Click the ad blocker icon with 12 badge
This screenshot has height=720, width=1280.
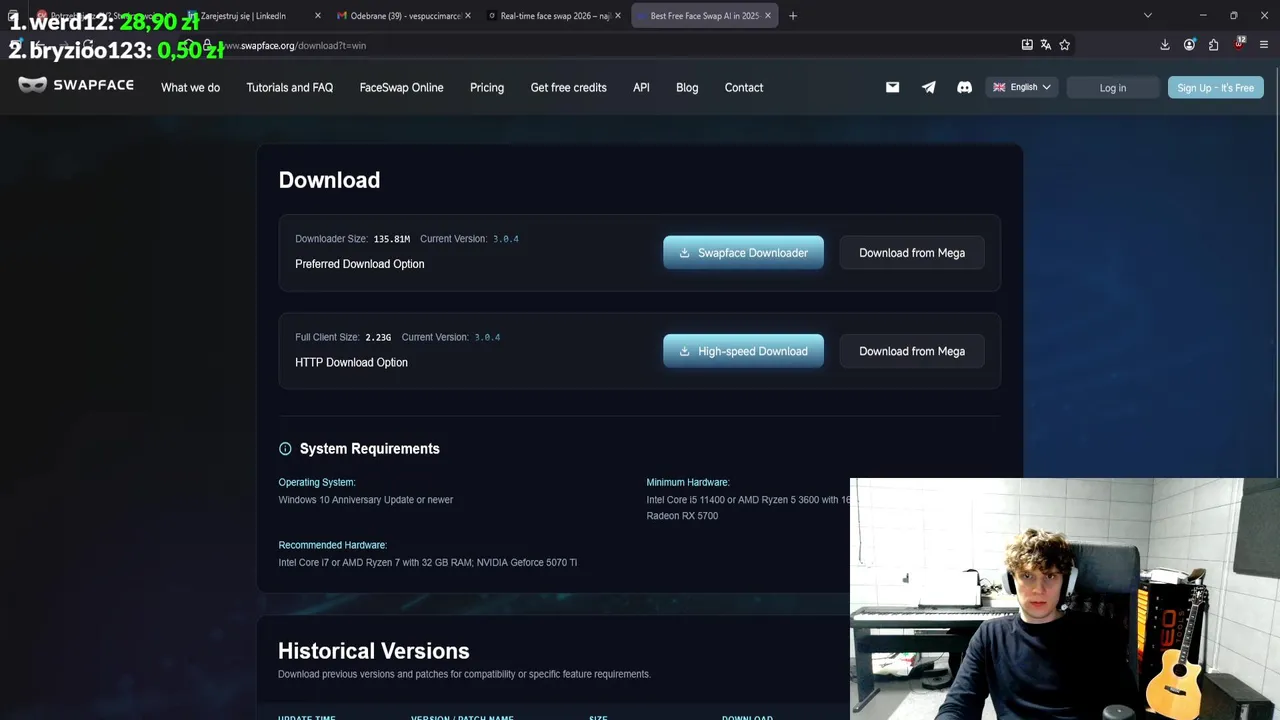click(1239, 44)
